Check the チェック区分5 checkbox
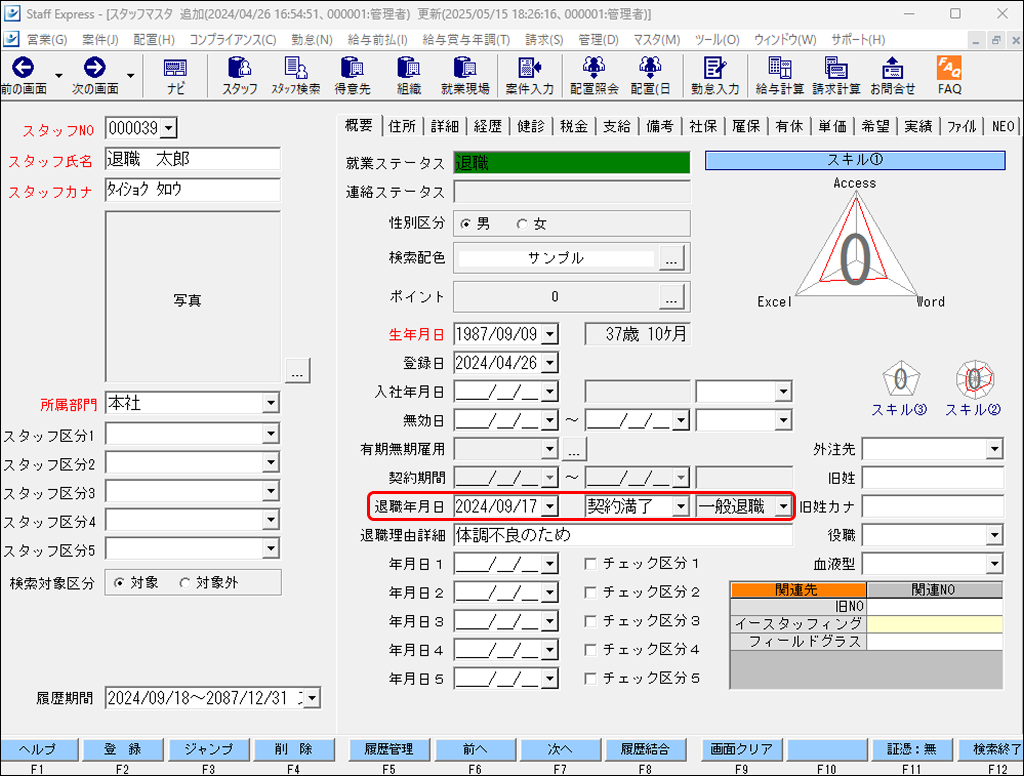Image resolution: width=1024 pixels, height=776 pixels. click(x=590, y=679)
